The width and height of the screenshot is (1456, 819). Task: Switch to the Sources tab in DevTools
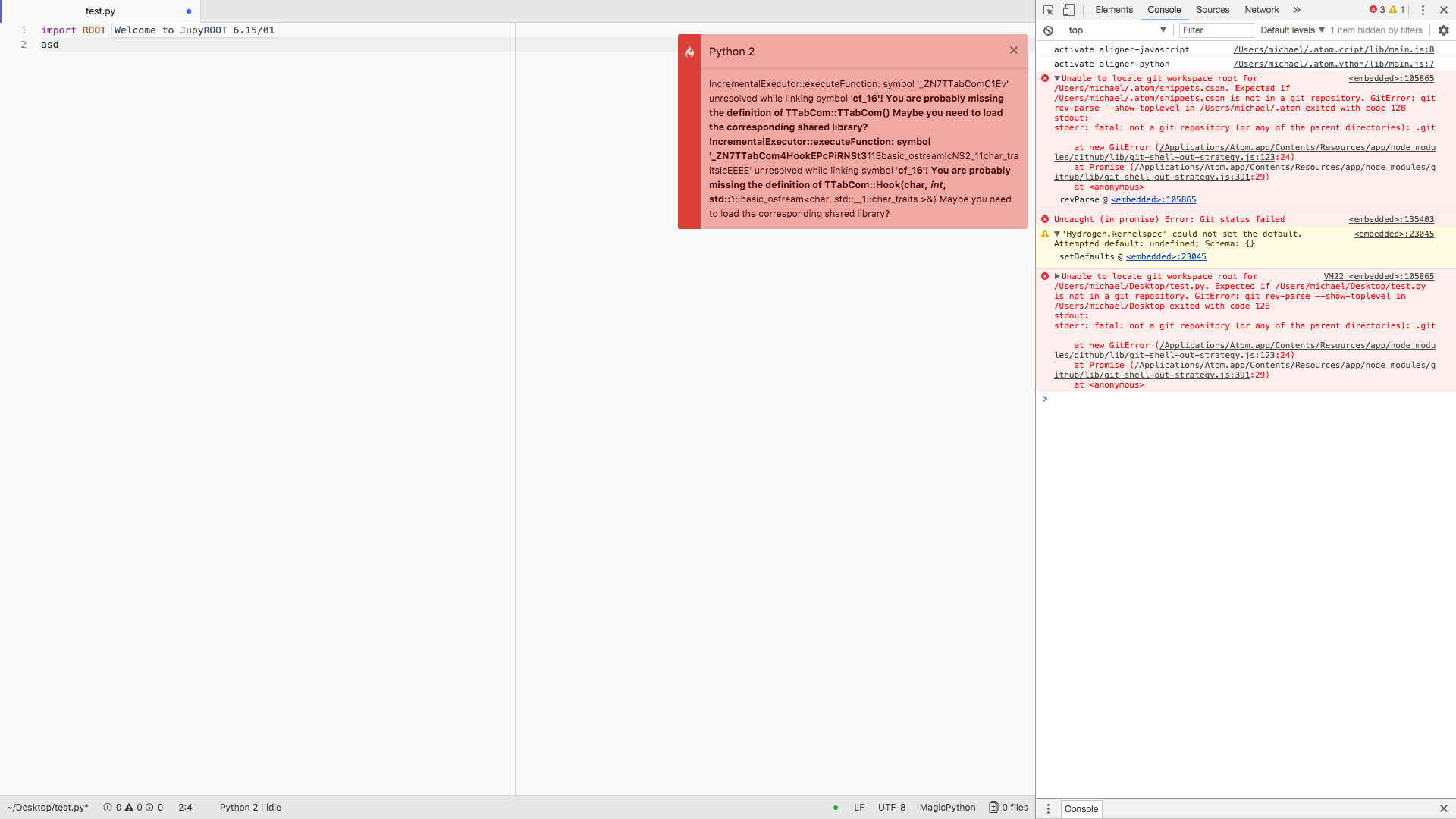1211,10
